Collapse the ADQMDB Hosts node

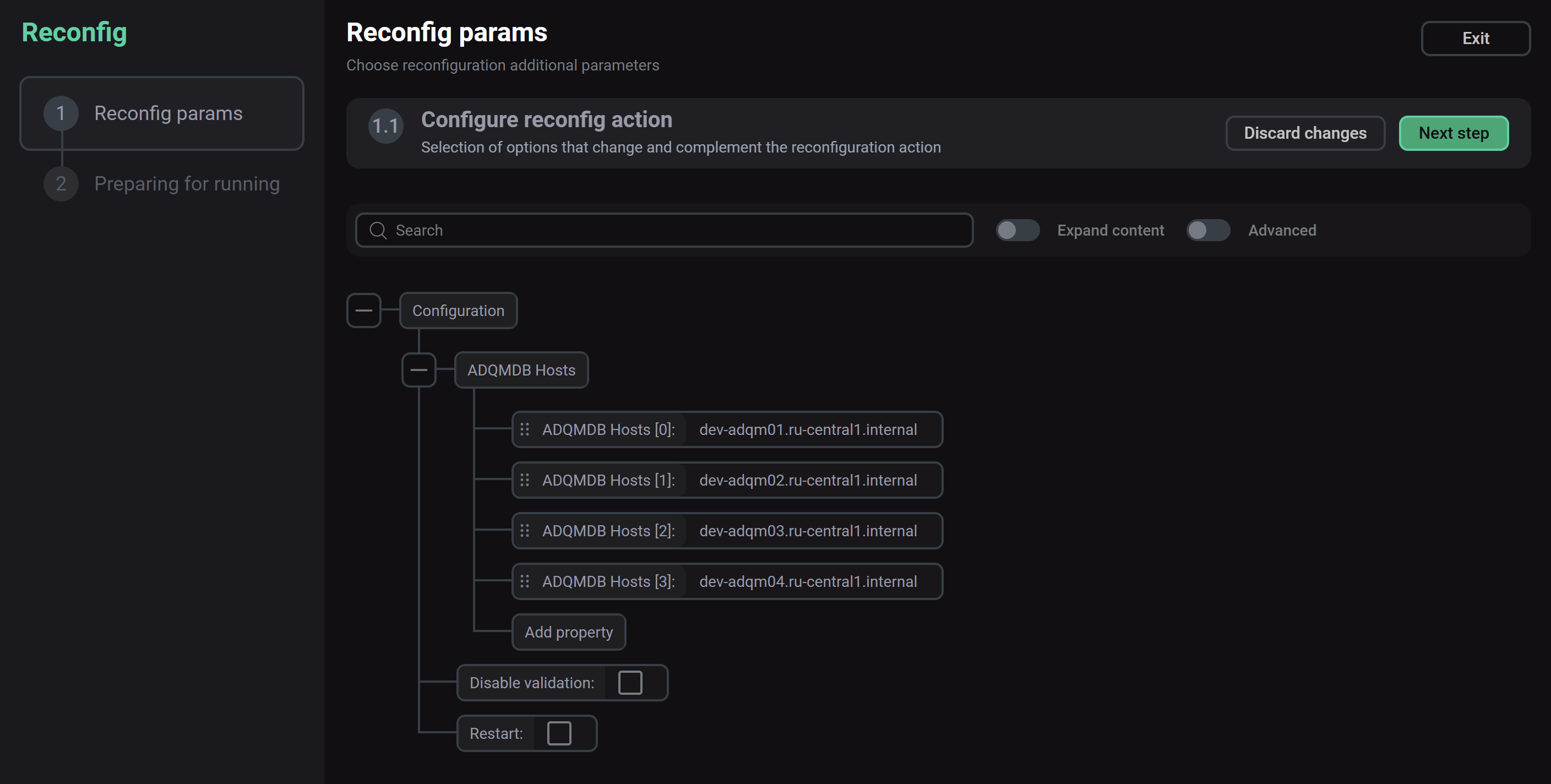(418, 370)
